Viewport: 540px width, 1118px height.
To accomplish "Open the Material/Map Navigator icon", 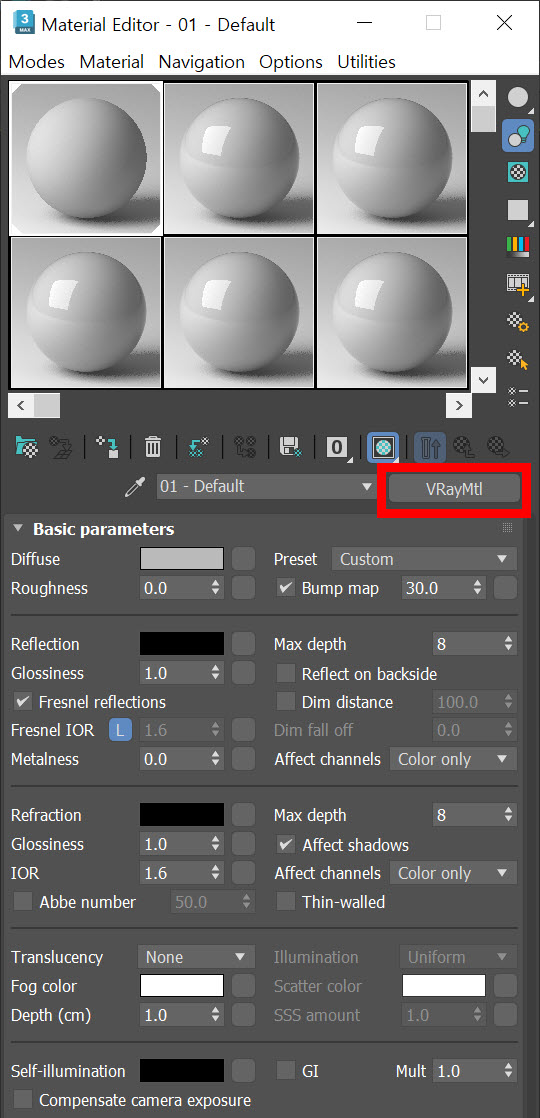I will click(x=518, y=396).
